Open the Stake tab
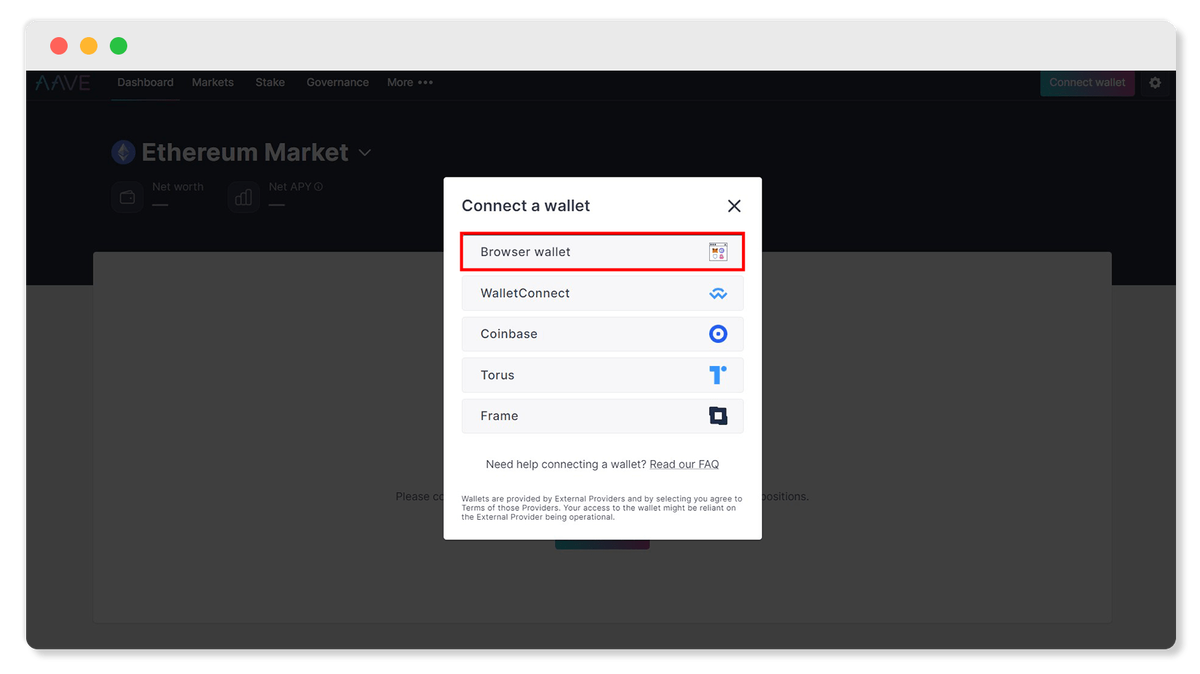The width and height of the screenshot is (1200, 674). click(x=270, y=83)
